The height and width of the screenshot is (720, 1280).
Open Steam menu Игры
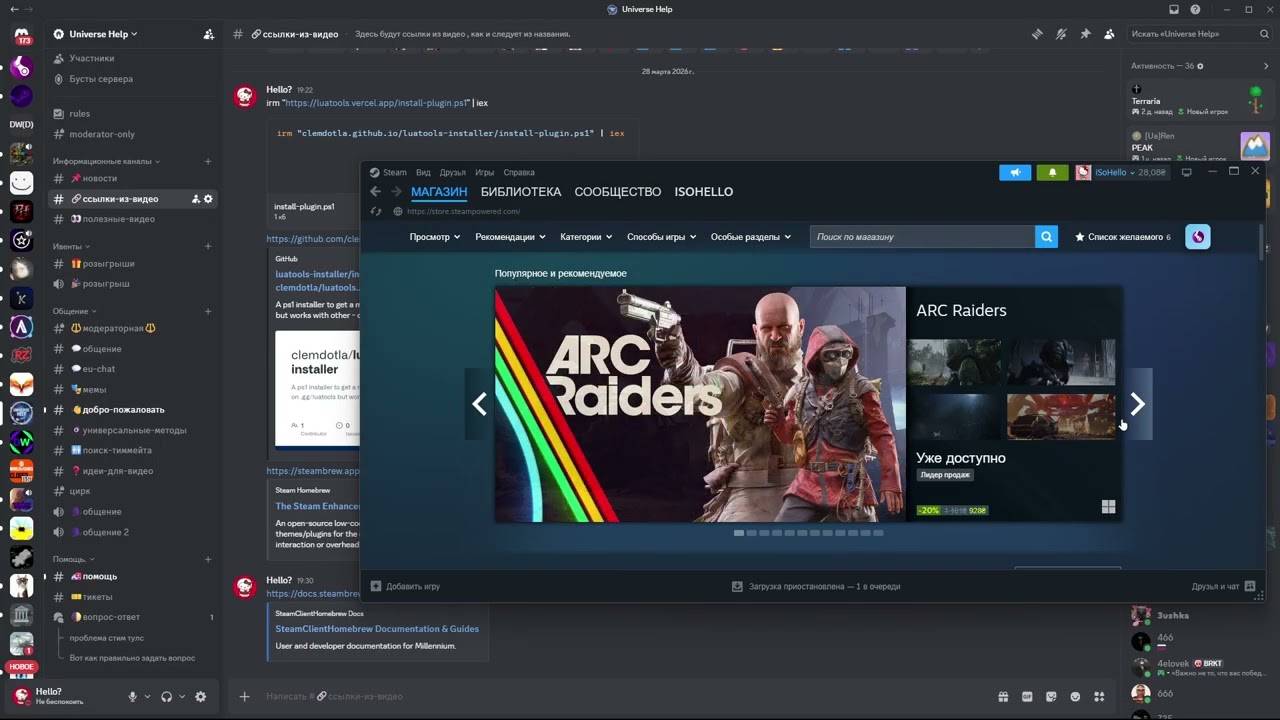(x=485, y=172)
